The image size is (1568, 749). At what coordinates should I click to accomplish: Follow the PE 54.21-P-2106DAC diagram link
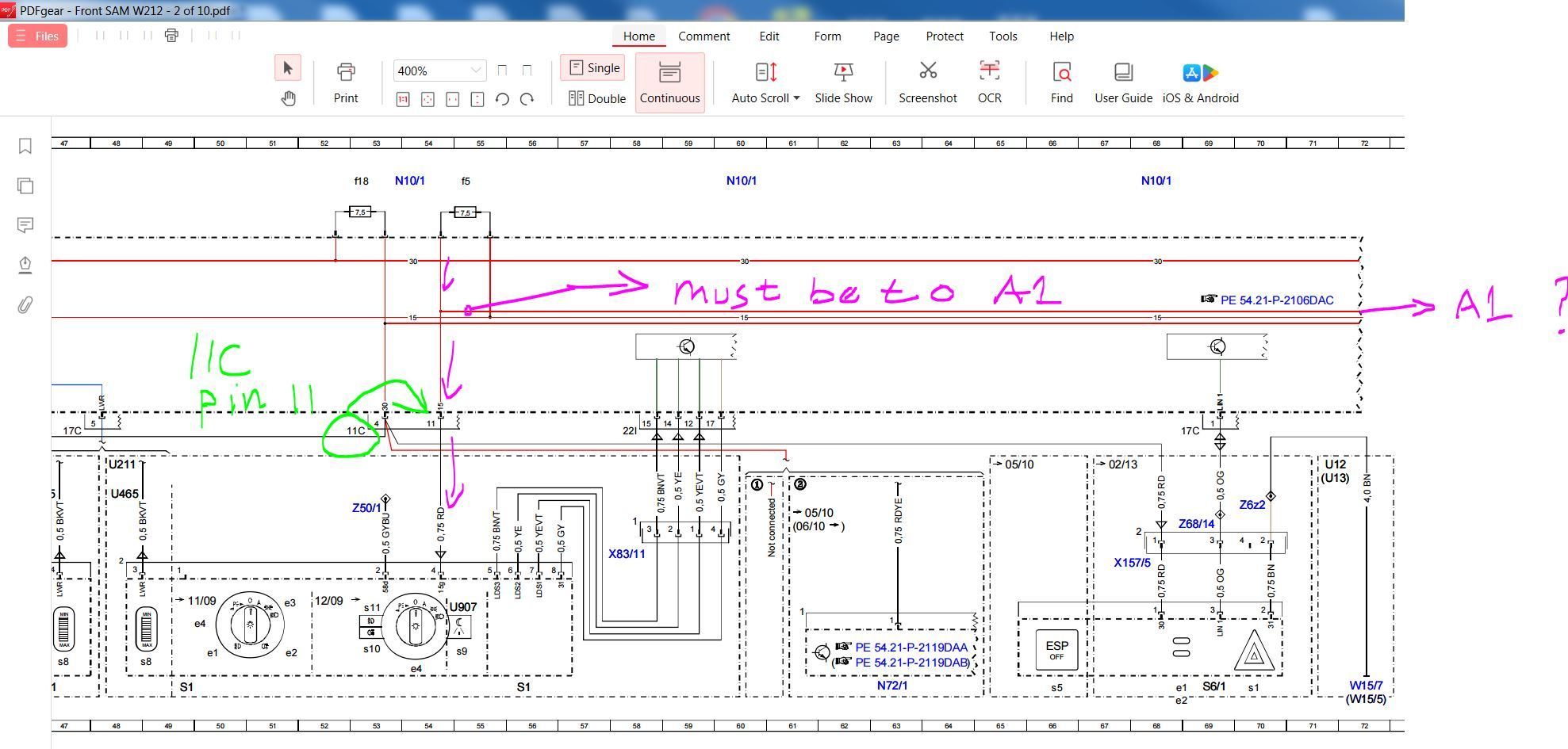click(x=1276, y=300)
